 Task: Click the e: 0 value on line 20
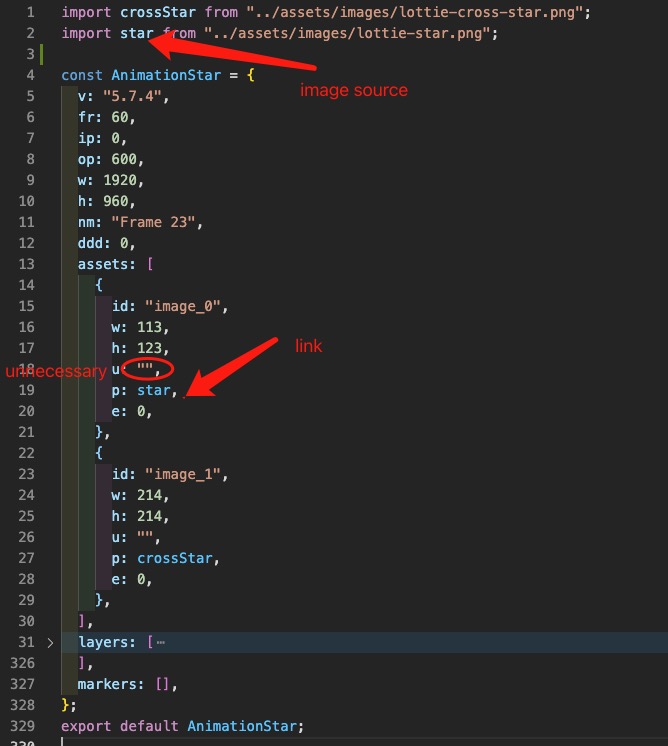141,411
